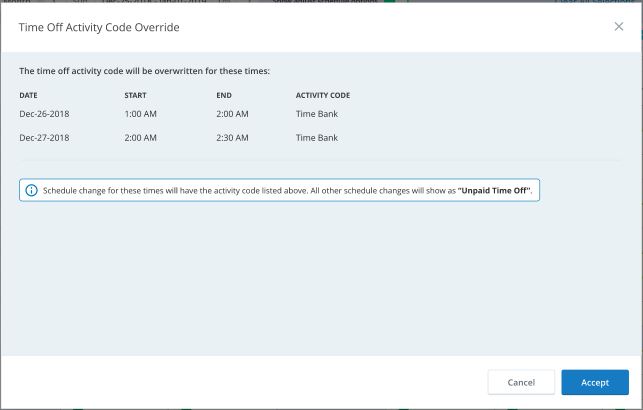643x410 pixels.
Task: Click the START column header
Action: (135, 95)
